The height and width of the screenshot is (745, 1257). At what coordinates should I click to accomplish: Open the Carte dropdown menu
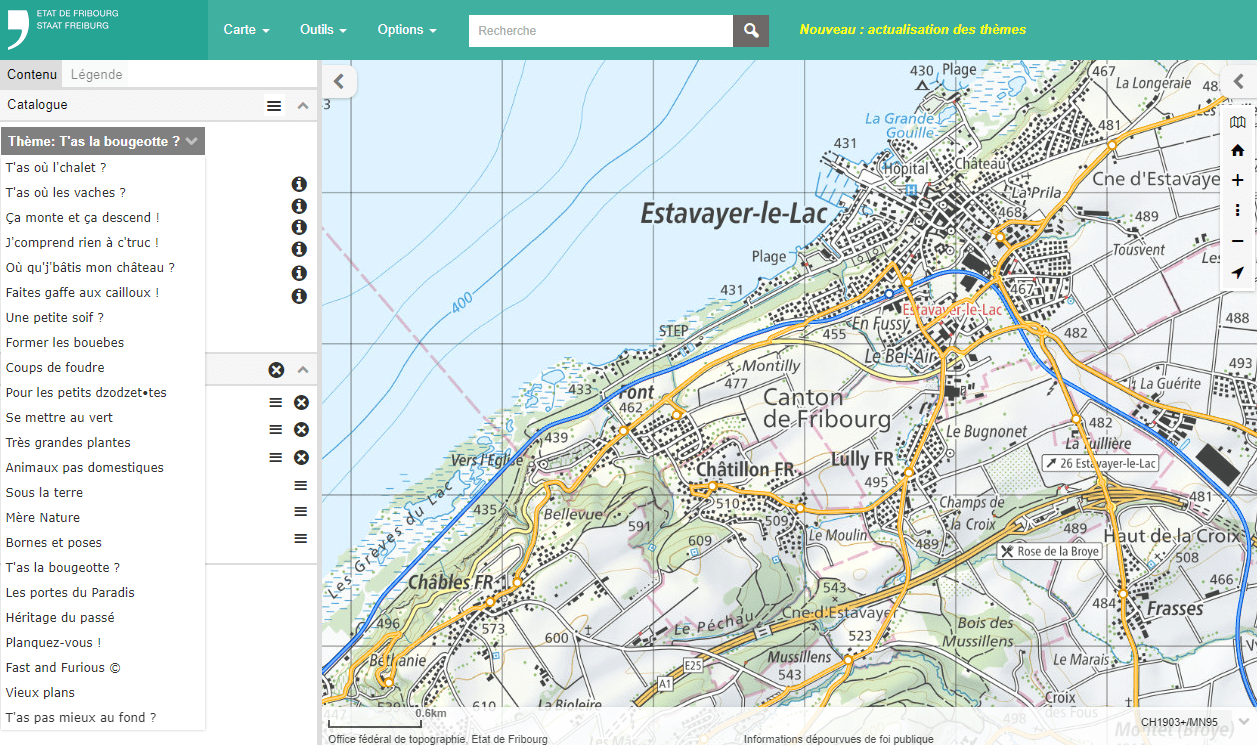point(246,30)
